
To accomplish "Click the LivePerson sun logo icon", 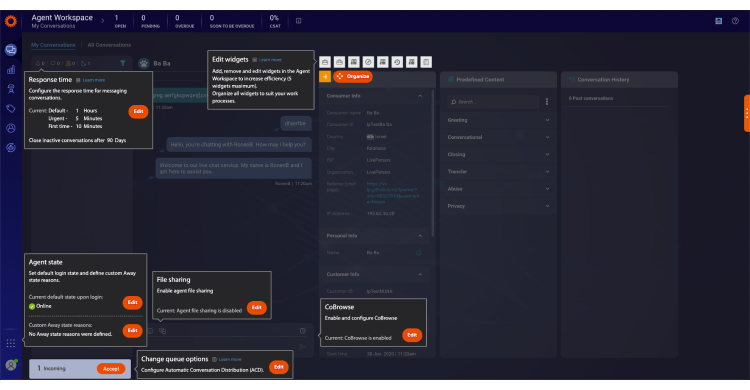I will pos(11,21).
